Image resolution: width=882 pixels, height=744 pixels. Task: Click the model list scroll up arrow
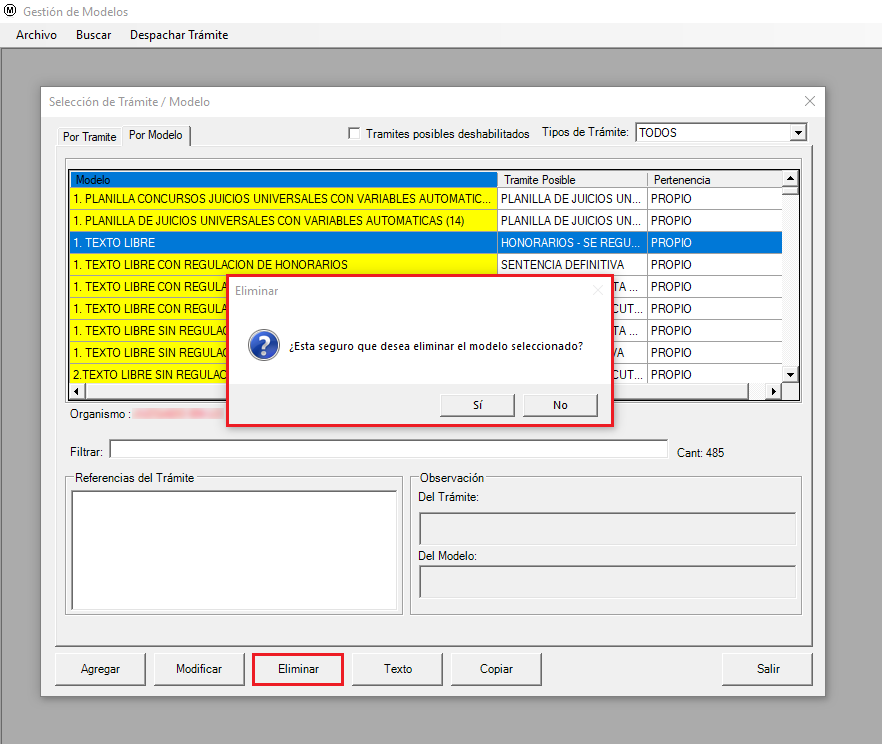coord(790,178)
